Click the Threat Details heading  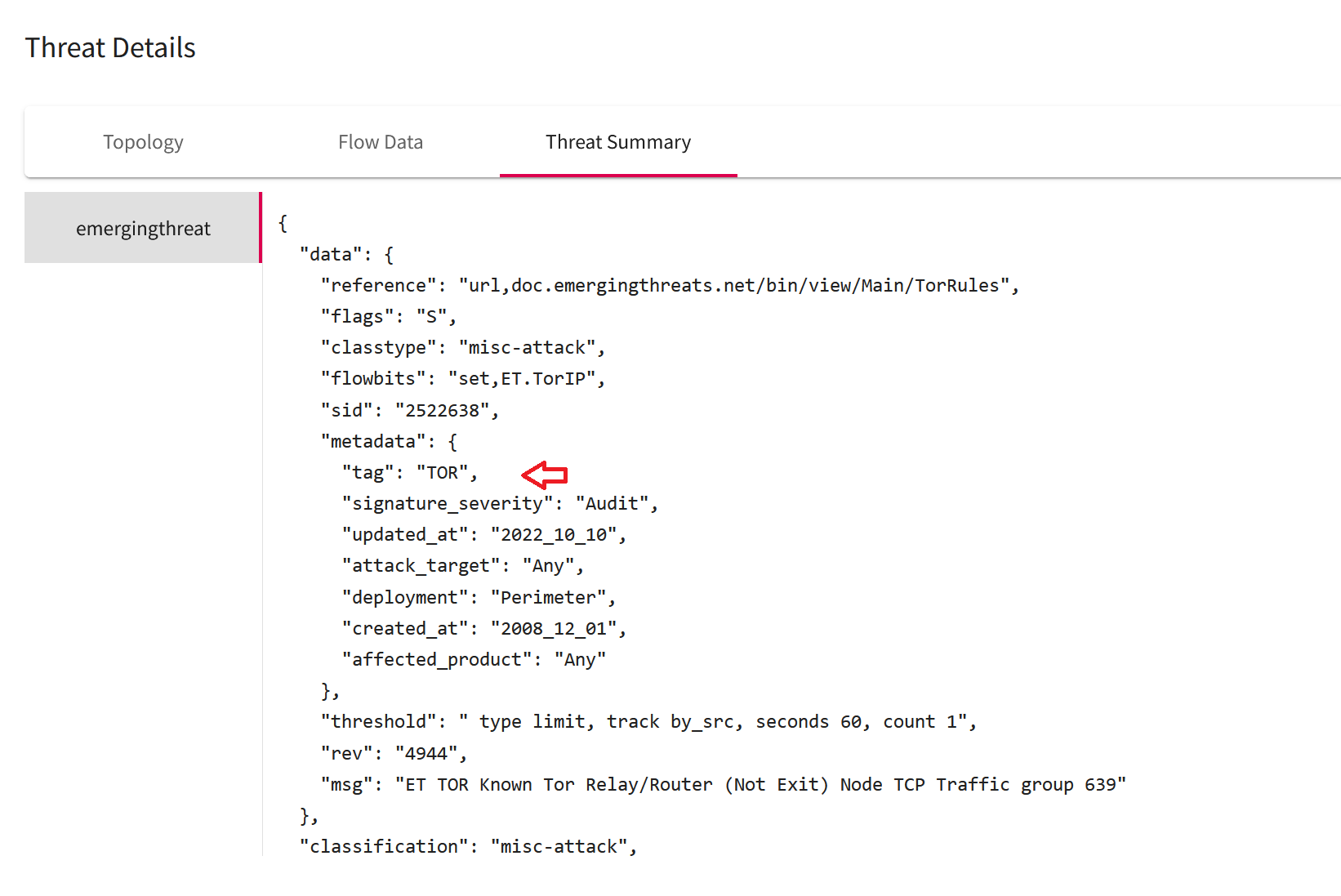110,47
